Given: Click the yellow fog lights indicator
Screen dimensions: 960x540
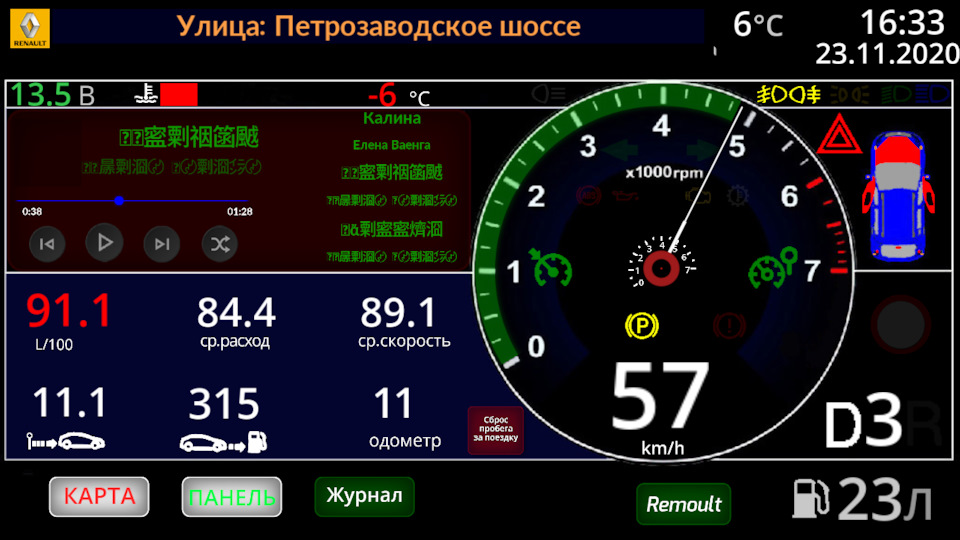Looking at the screenshot, I should (788, 95).
